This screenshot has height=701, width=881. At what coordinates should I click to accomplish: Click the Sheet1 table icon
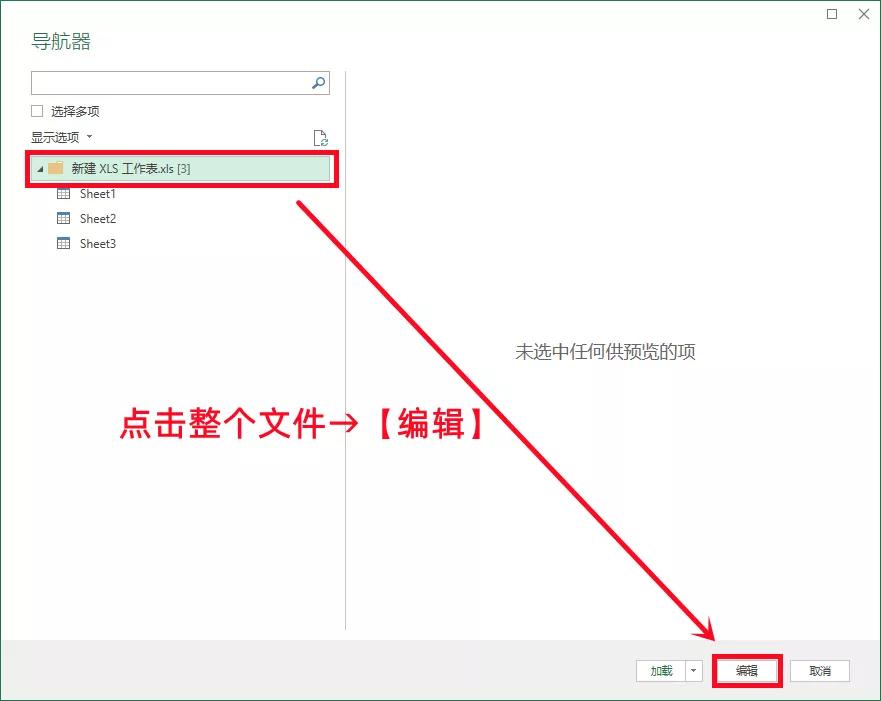pyautogui.click(x=63, y=194)
